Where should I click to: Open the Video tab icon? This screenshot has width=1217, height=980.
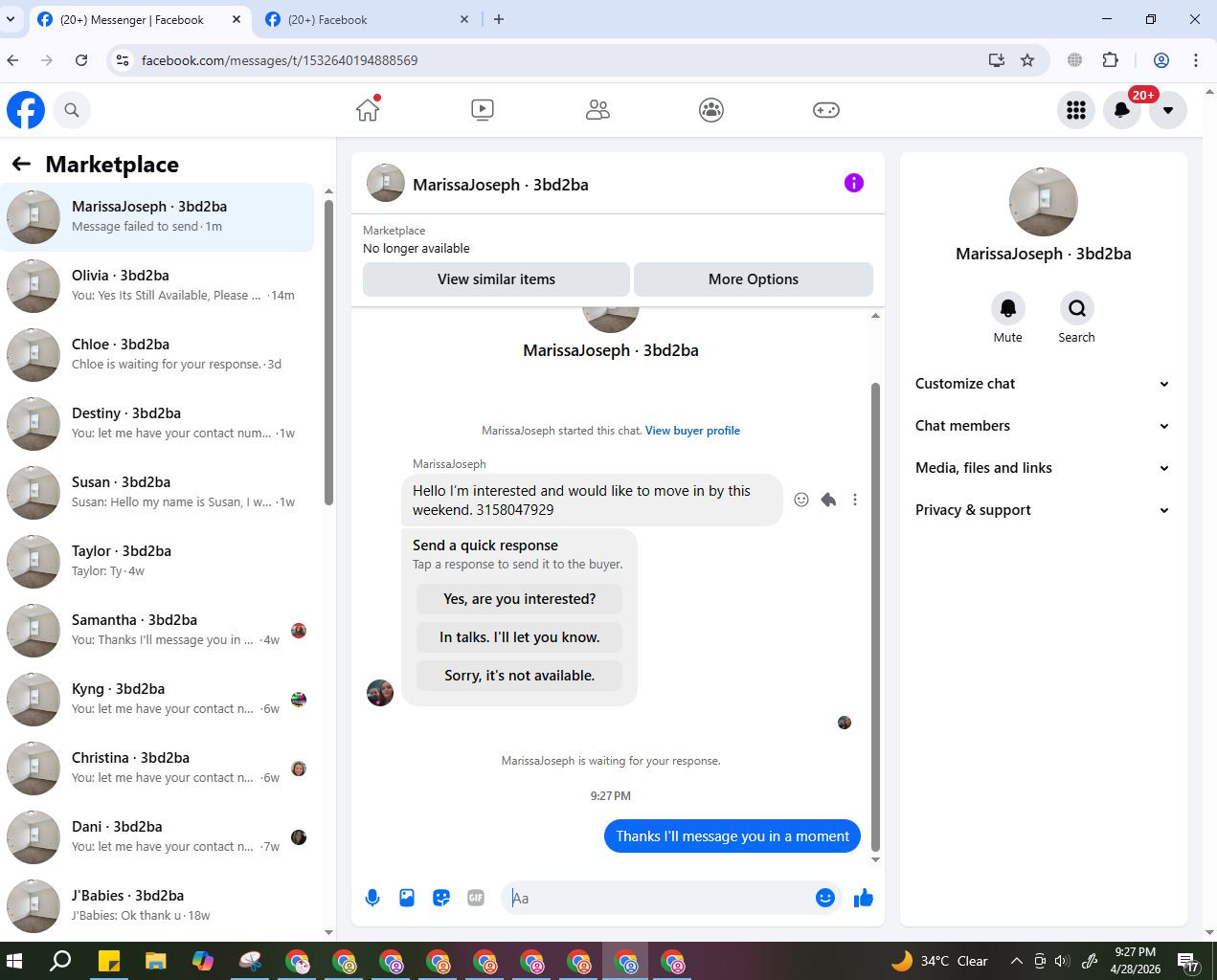483,110
